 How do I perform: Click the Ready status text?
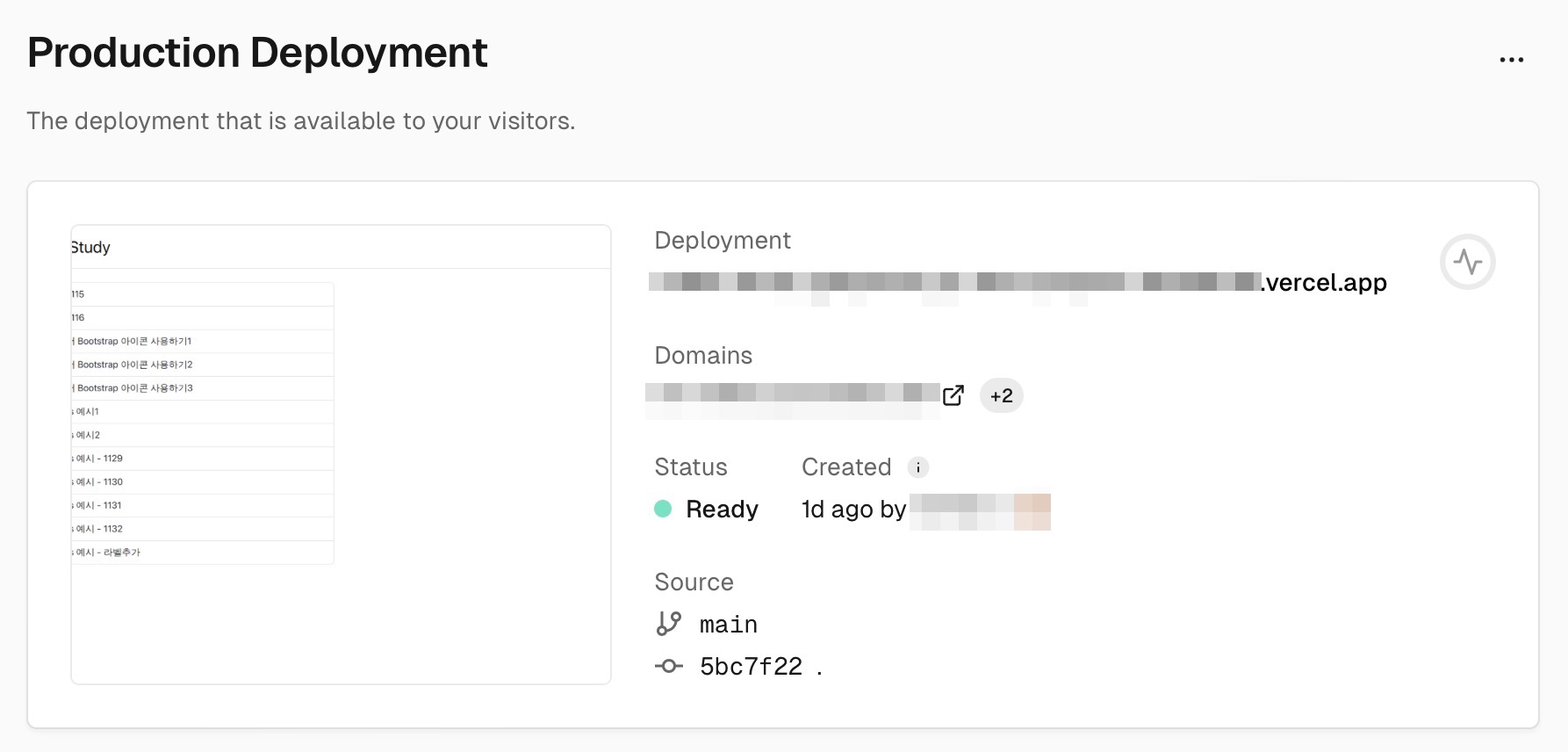(722, 510)
